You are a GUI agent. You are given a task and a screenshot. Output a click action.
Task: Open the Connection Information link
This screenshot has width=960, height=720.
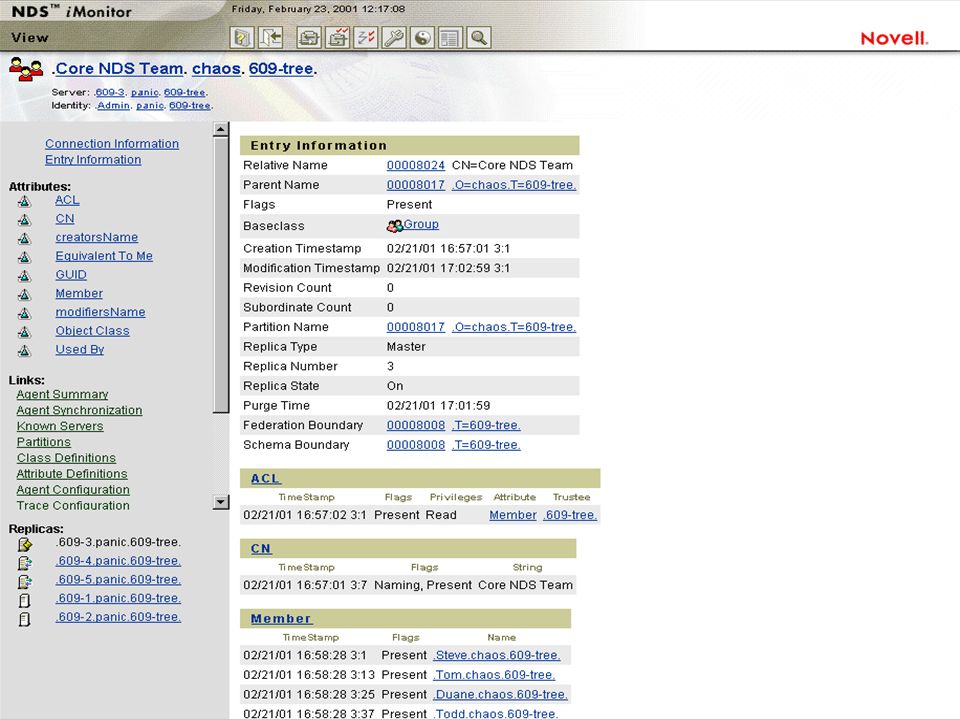tap(112, 143)
